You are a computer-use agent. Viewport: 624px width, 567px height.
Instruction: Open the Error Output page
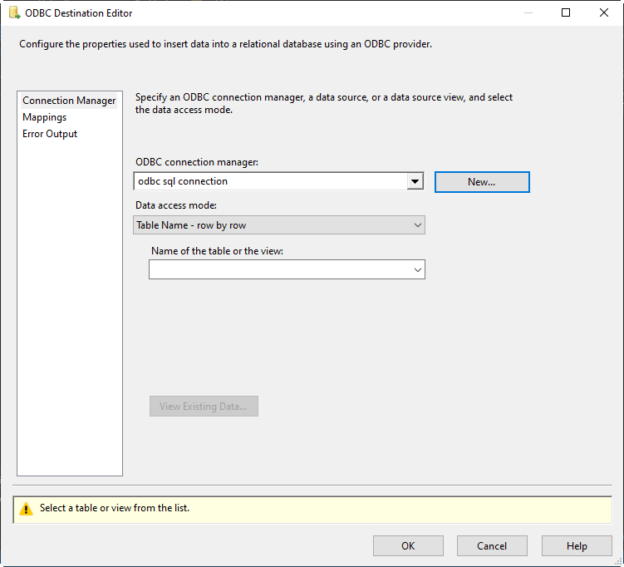50,134
